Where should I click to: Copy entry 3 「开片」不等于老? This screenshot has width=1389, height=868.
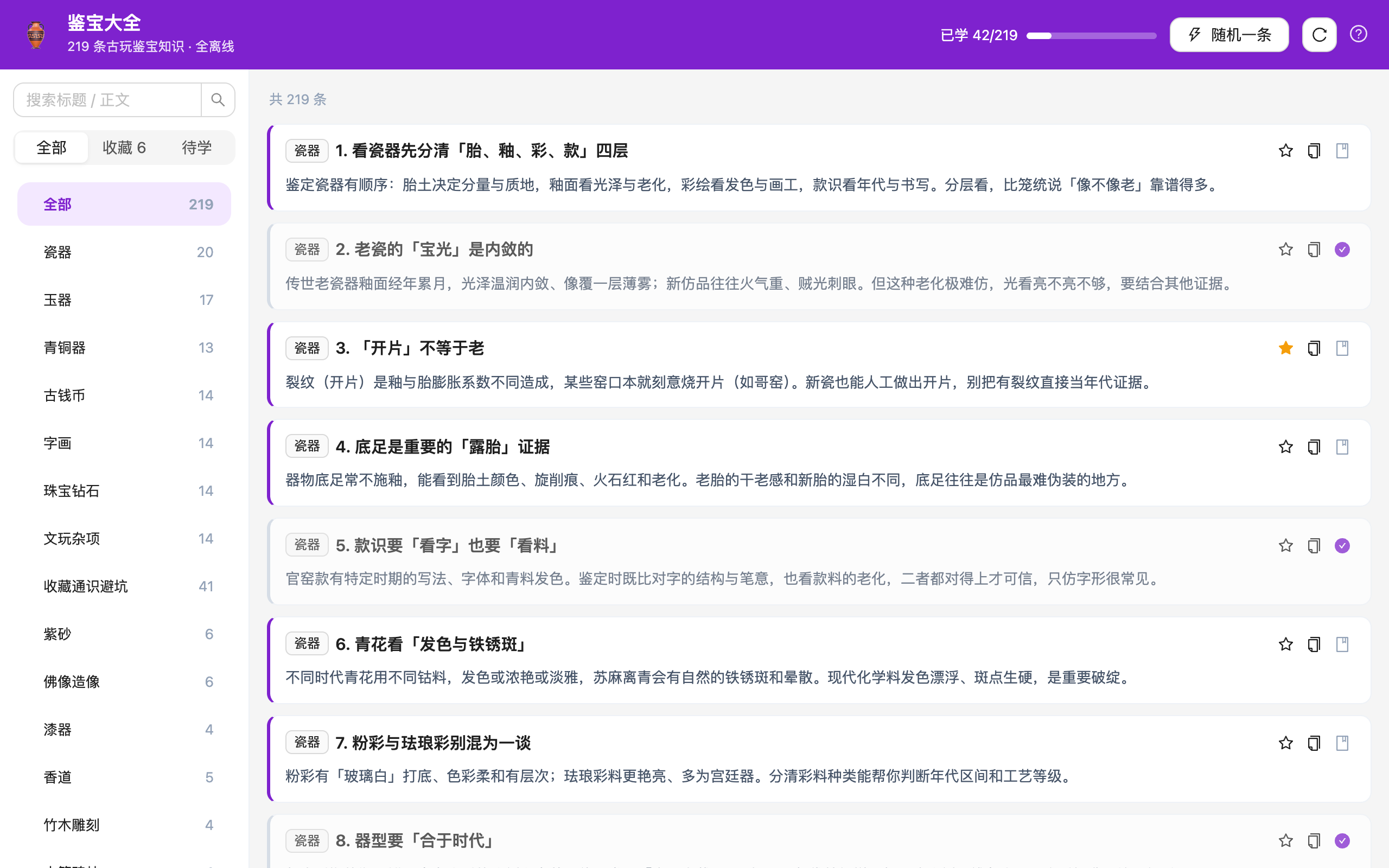click(x=1314, y=348)
